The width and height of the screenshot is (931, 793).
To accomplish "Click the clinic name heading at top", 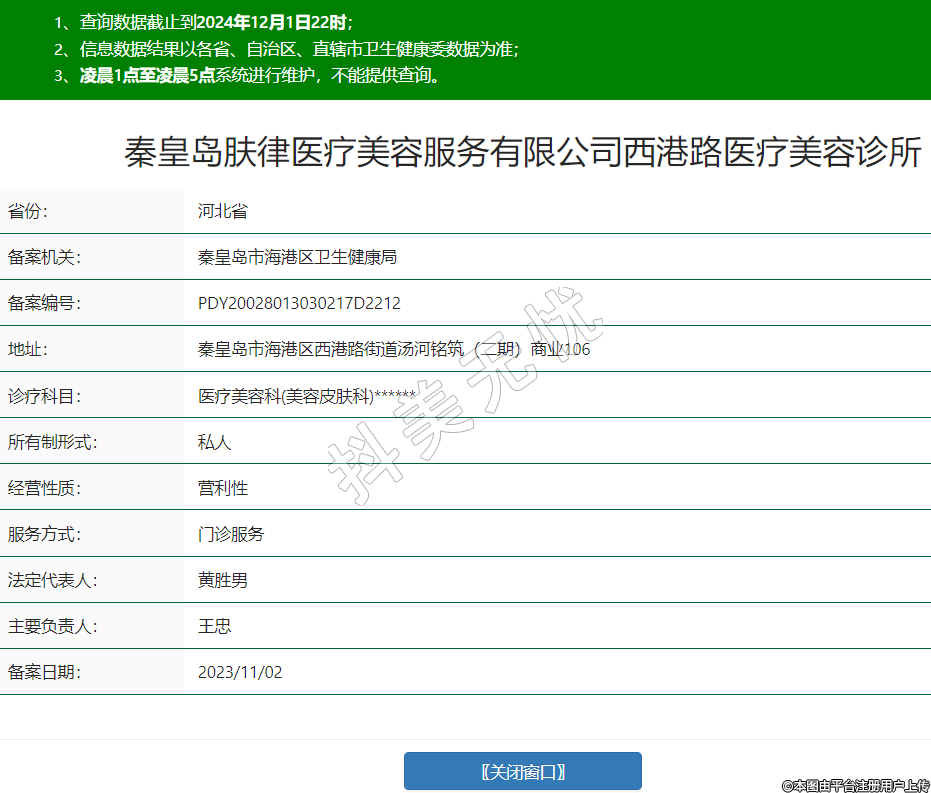I will (522, 153).
